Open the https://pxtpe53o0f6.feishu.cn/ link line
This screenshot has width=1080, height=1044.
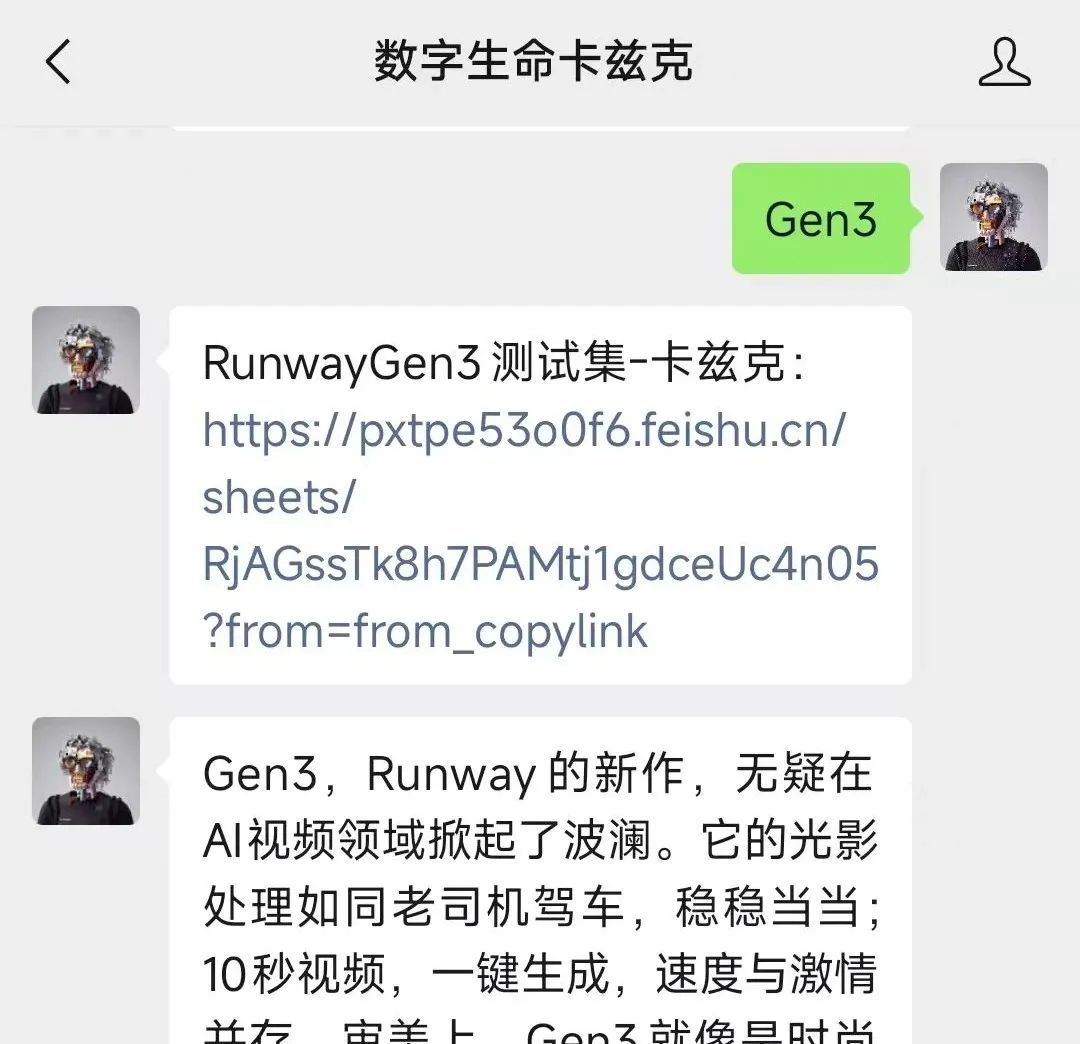click(524, 430)
